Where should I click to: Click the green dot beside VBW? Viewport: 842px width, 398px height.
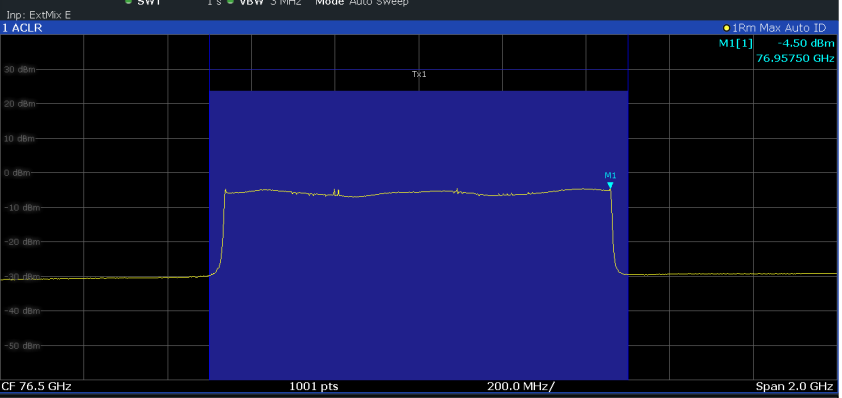(230, 2)
